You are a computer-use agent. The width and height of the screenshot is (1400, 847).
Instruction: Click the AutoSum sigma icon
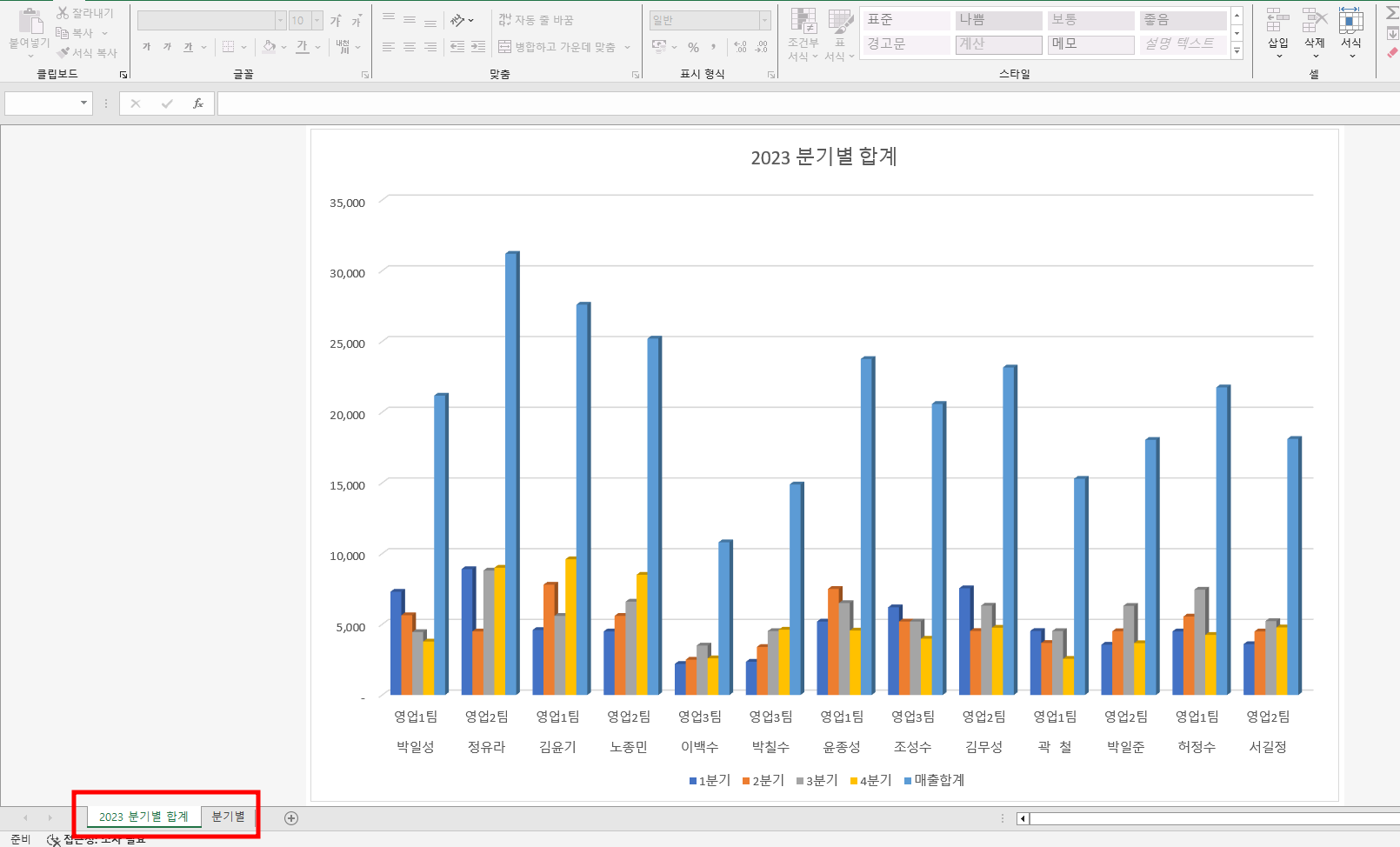click(1392, 14)
